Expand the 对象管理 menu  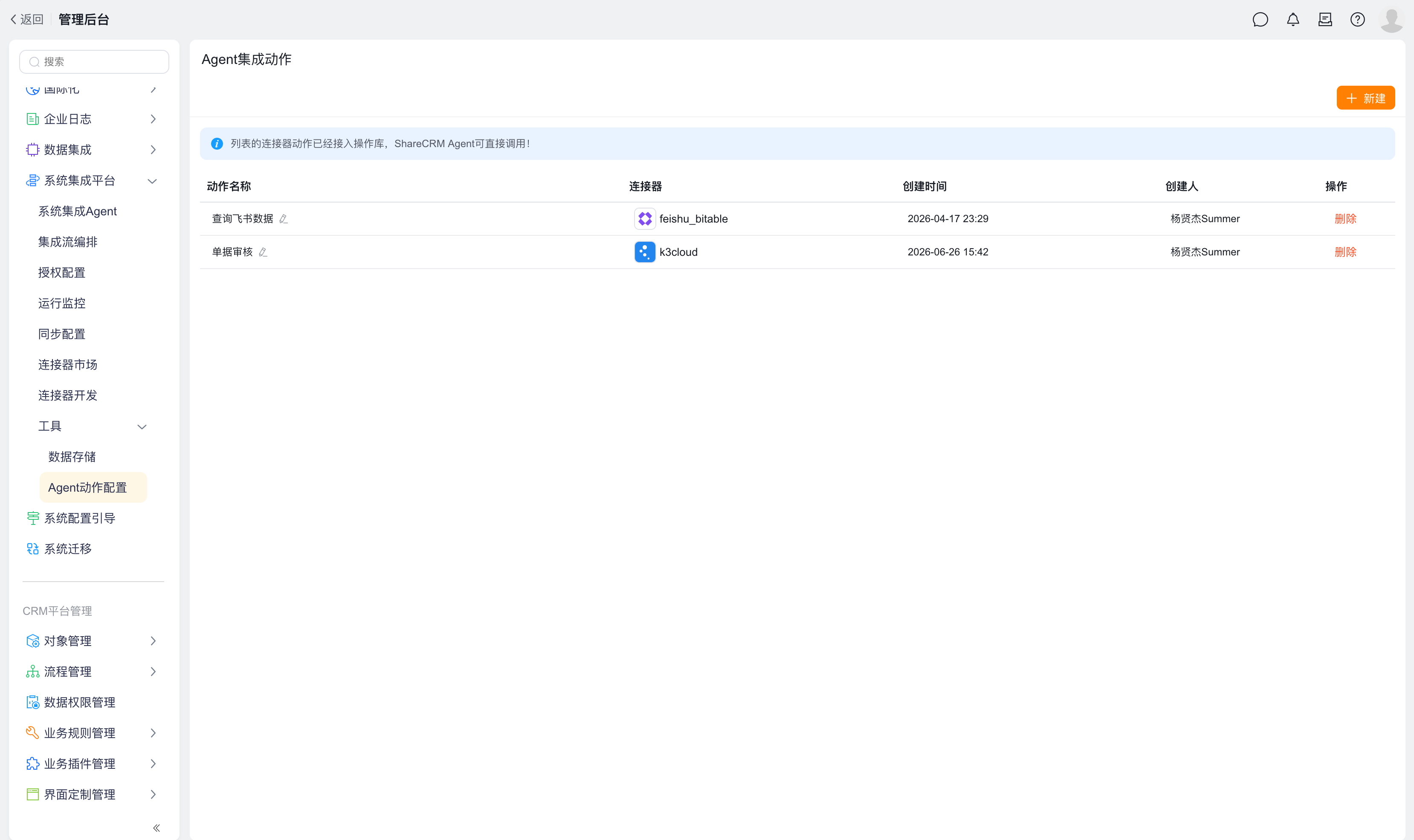click(153, 641)
